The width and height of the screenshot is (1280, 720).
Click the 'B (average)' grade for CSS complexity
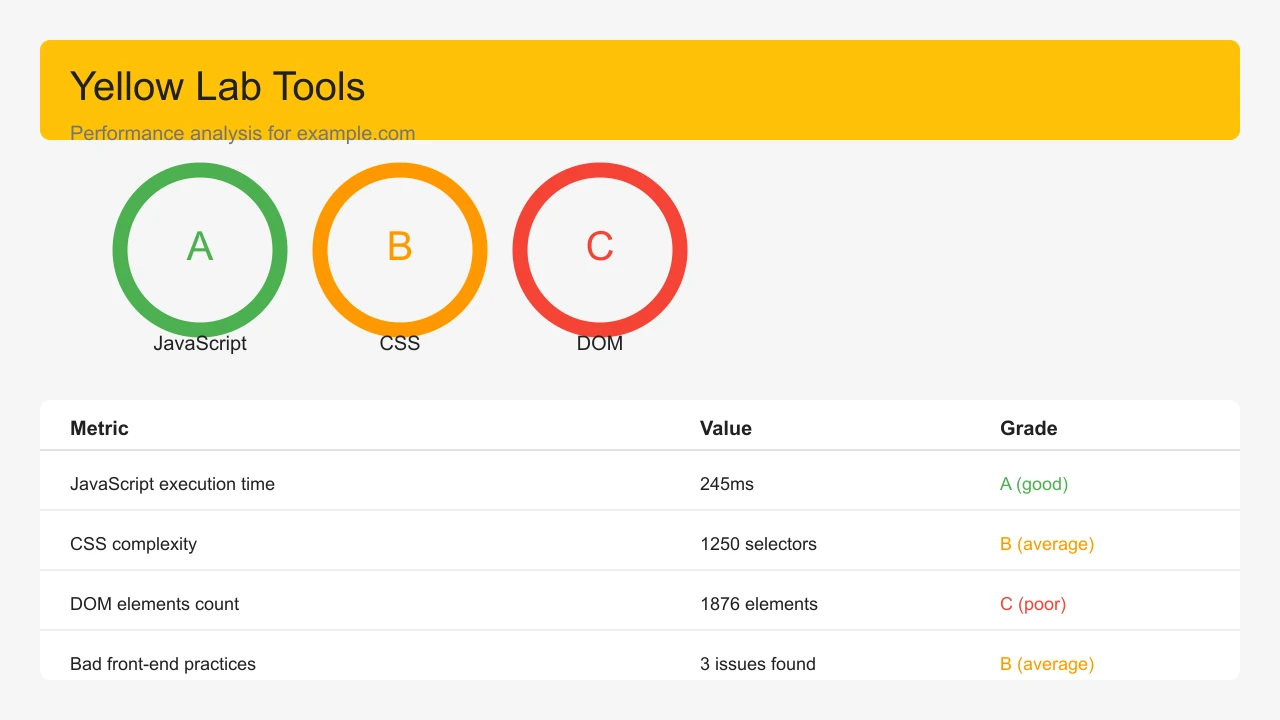(x=1047, y=544)
